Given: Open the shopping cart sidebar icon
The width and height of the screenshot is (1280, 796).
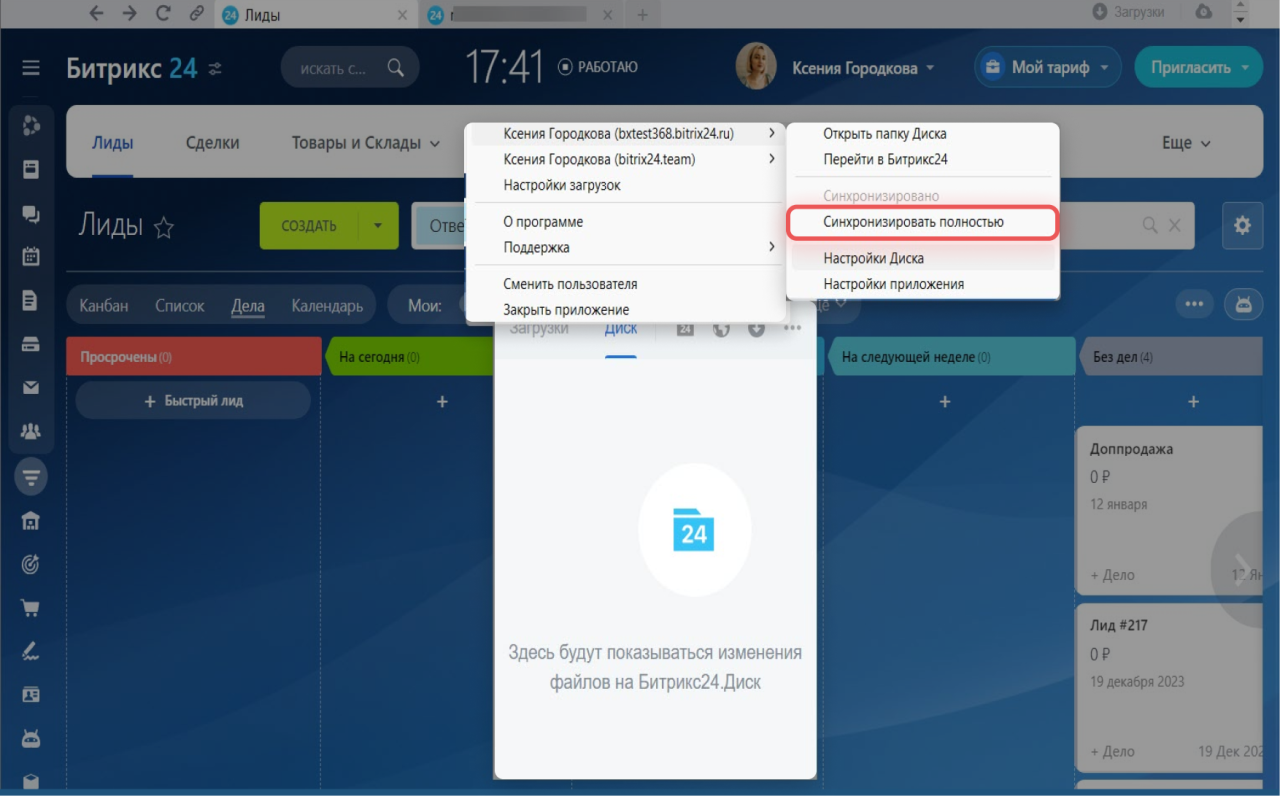Looking at the screenshot, I should [31, 607].
